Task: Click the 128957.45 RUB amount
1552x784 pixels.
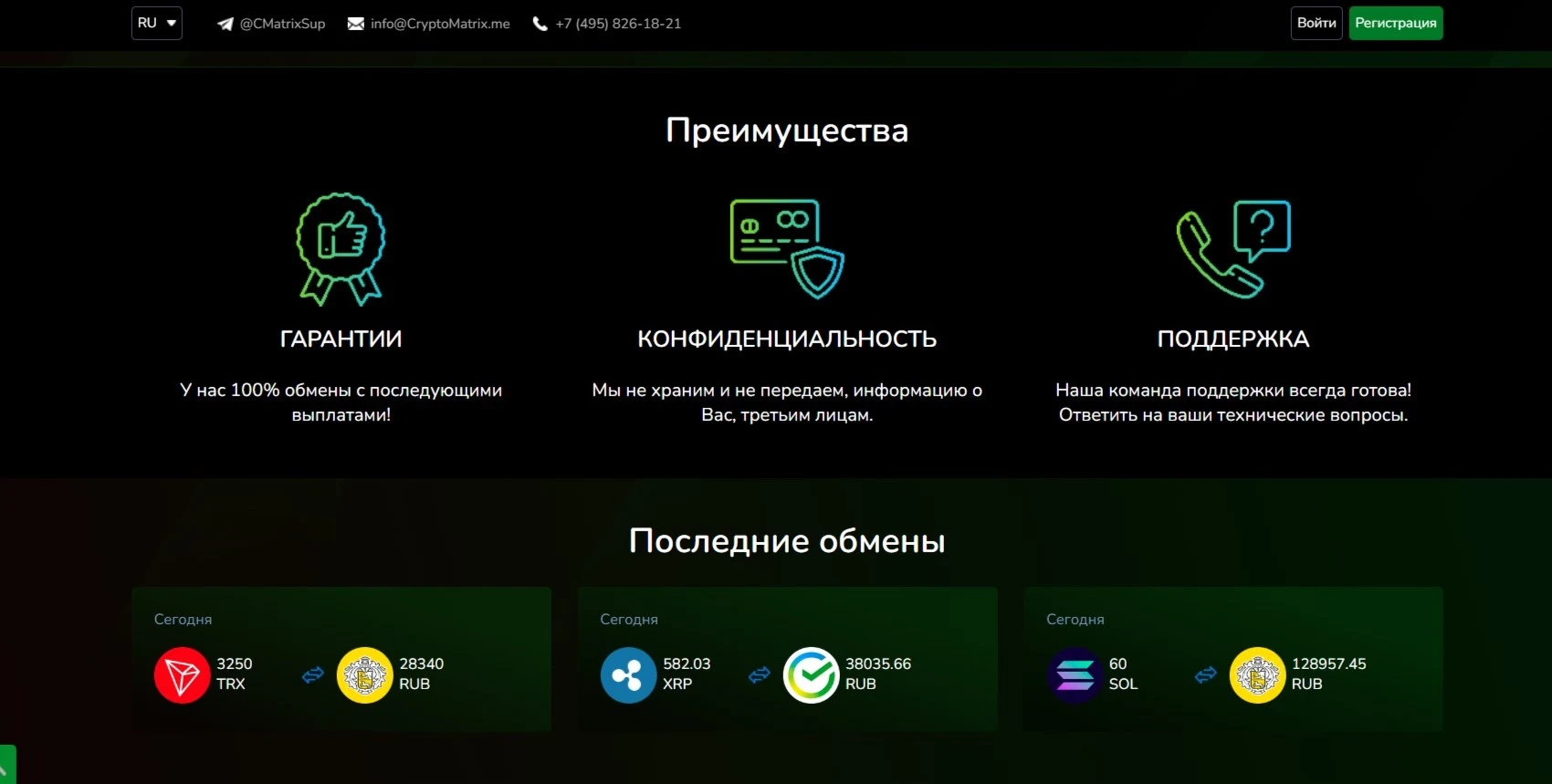Action: (x=1329, y=674)
